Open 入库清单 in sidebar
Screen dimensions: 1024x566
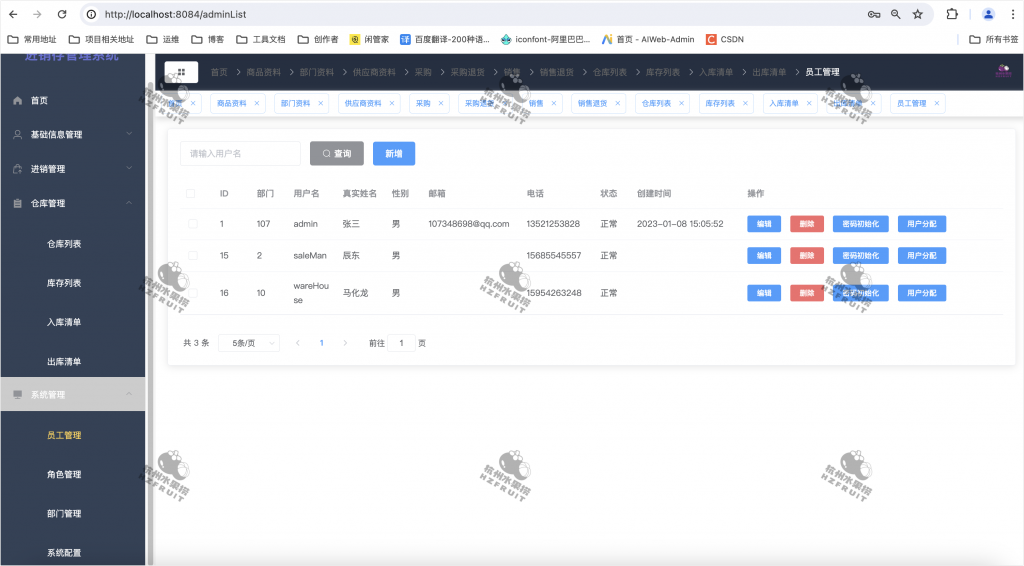tap(64, 322)
